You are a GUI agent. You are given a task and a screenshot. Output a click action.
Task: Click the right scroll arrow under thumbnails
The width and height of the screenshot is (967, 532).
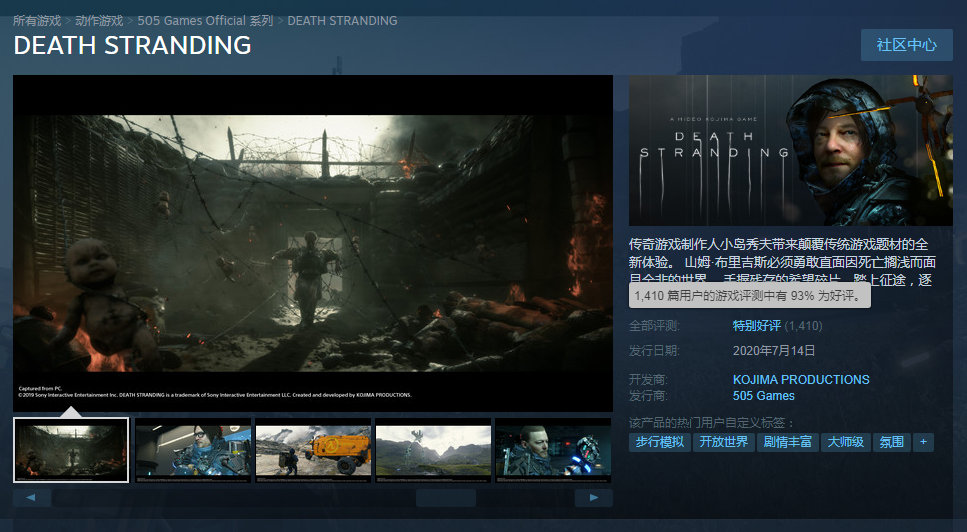[594, 497]
